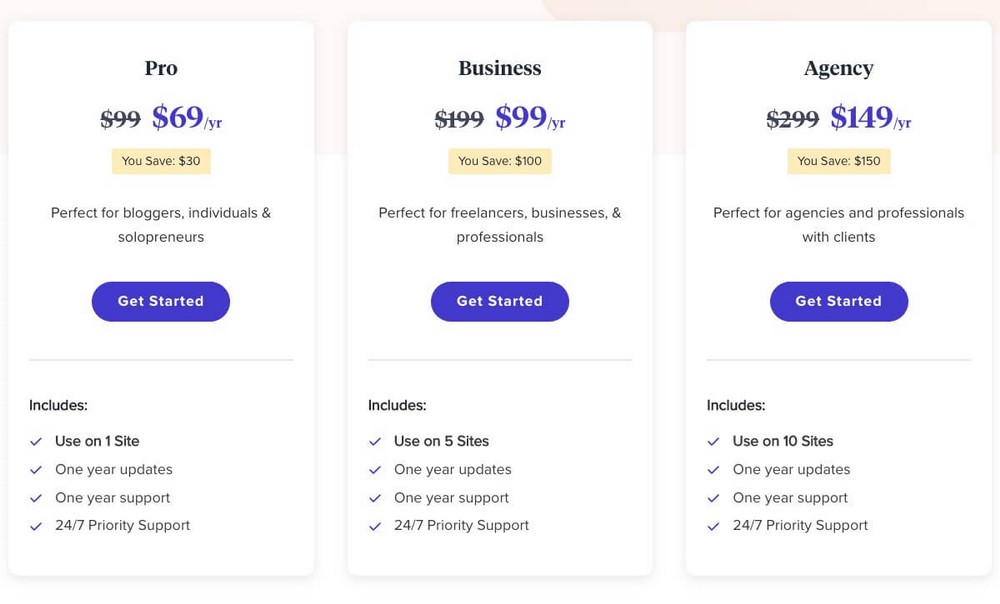1000x604 pixels.
Task: Click checkmark beside Use on 5 Sites
Action: click(375, 441)
